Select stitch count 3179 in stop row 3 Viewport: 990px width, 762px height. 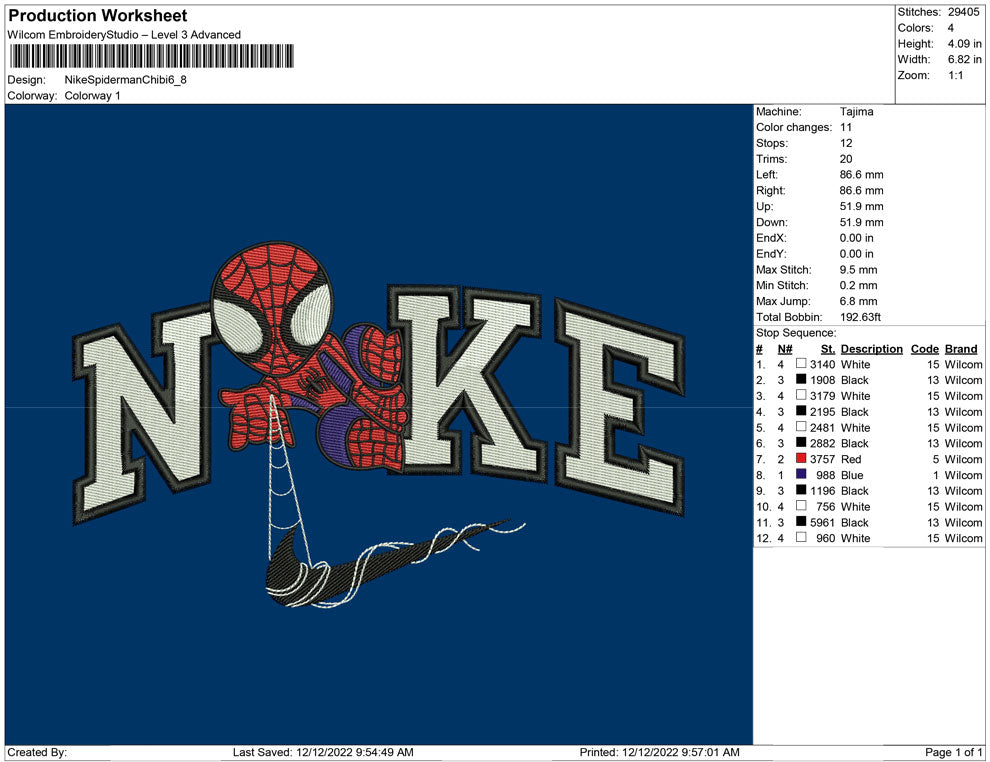point(823,396)
